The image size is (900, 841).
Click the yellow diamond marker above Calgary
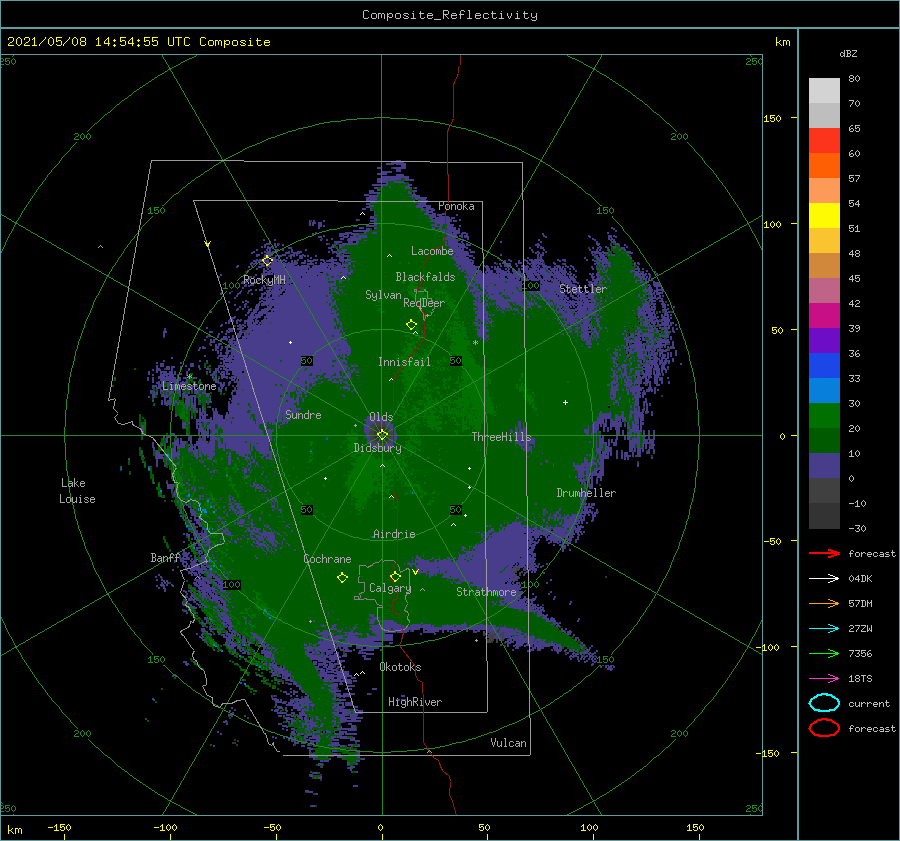pos(395,576)
